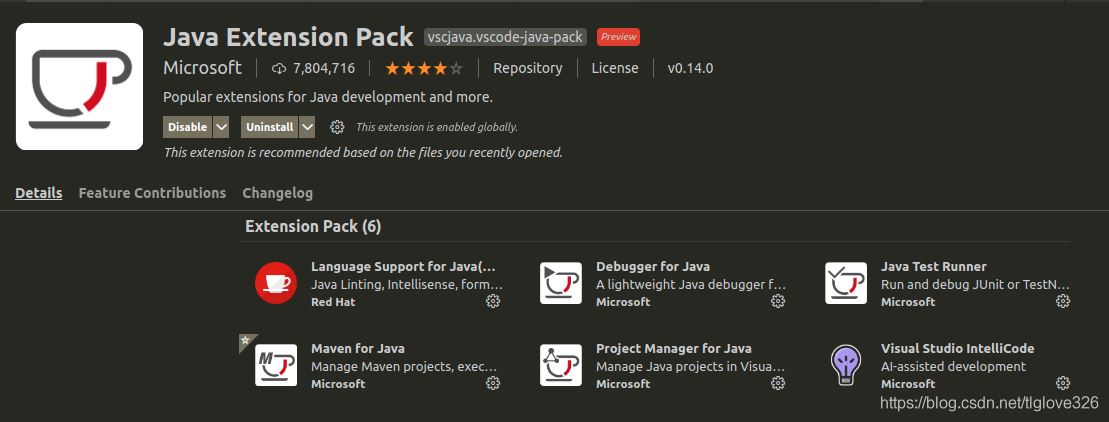The image size is (1109, 422).
Task: Click the install count download icon
Action: coord(279,69)
